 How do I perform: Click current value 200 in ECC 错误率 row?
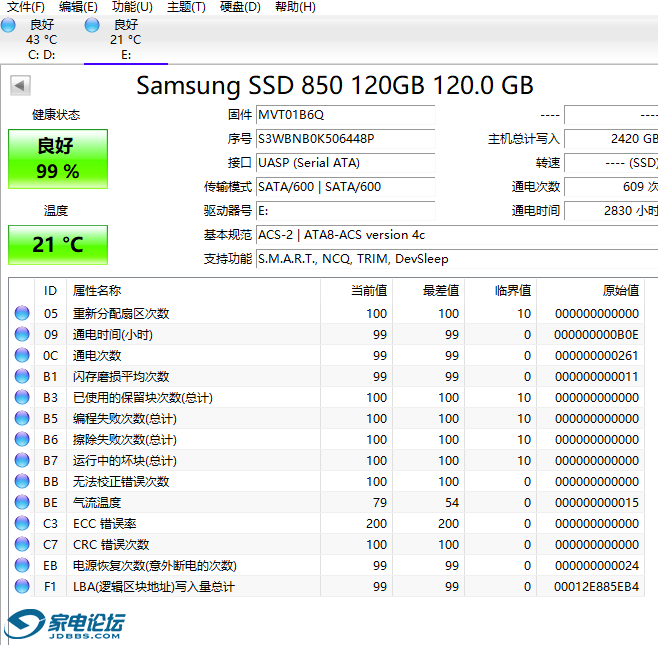[x=376, y=523]
